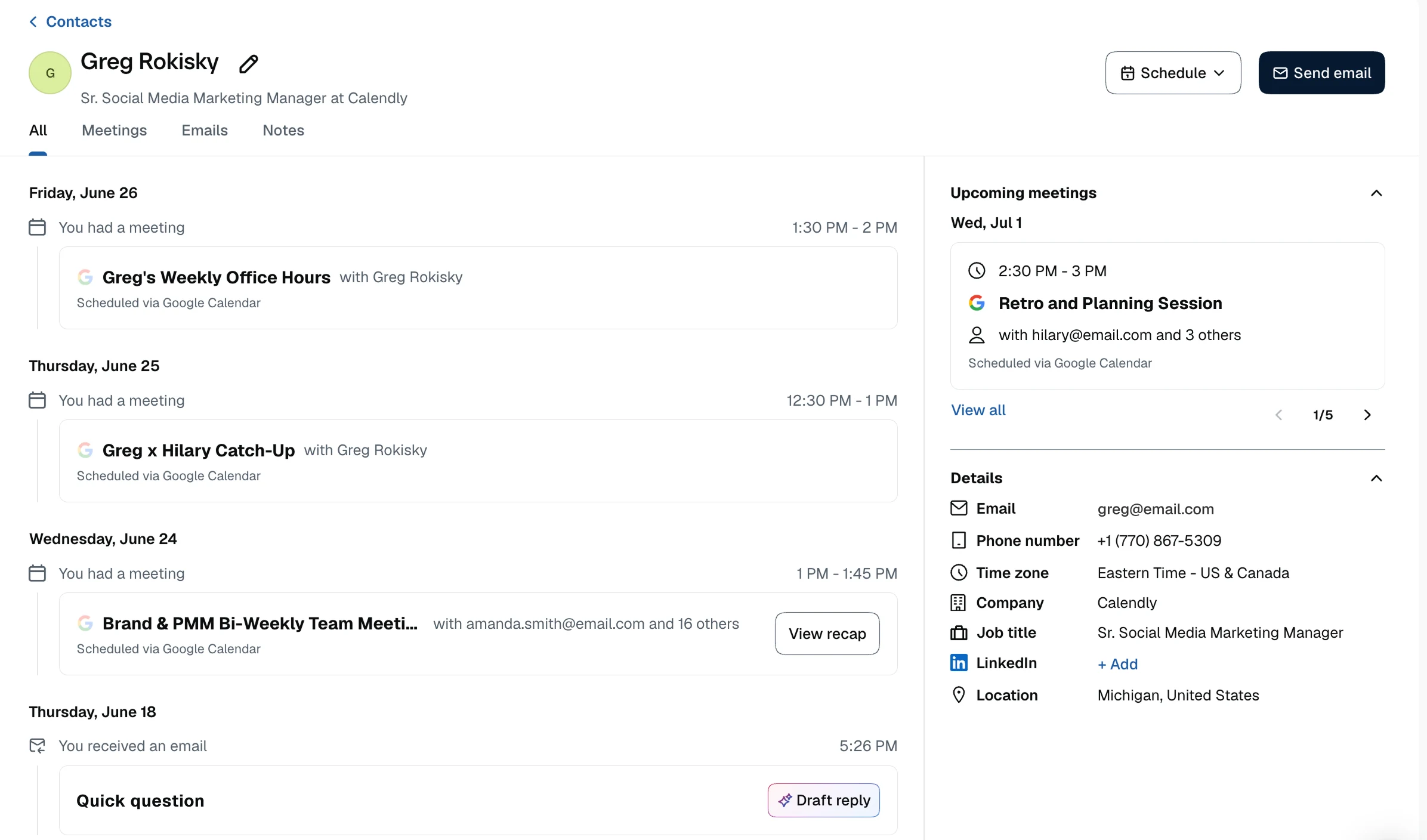The width and height of the screenshot is (1427, 840).
Task: Click the Phone number icon
Action: point(959,541)
